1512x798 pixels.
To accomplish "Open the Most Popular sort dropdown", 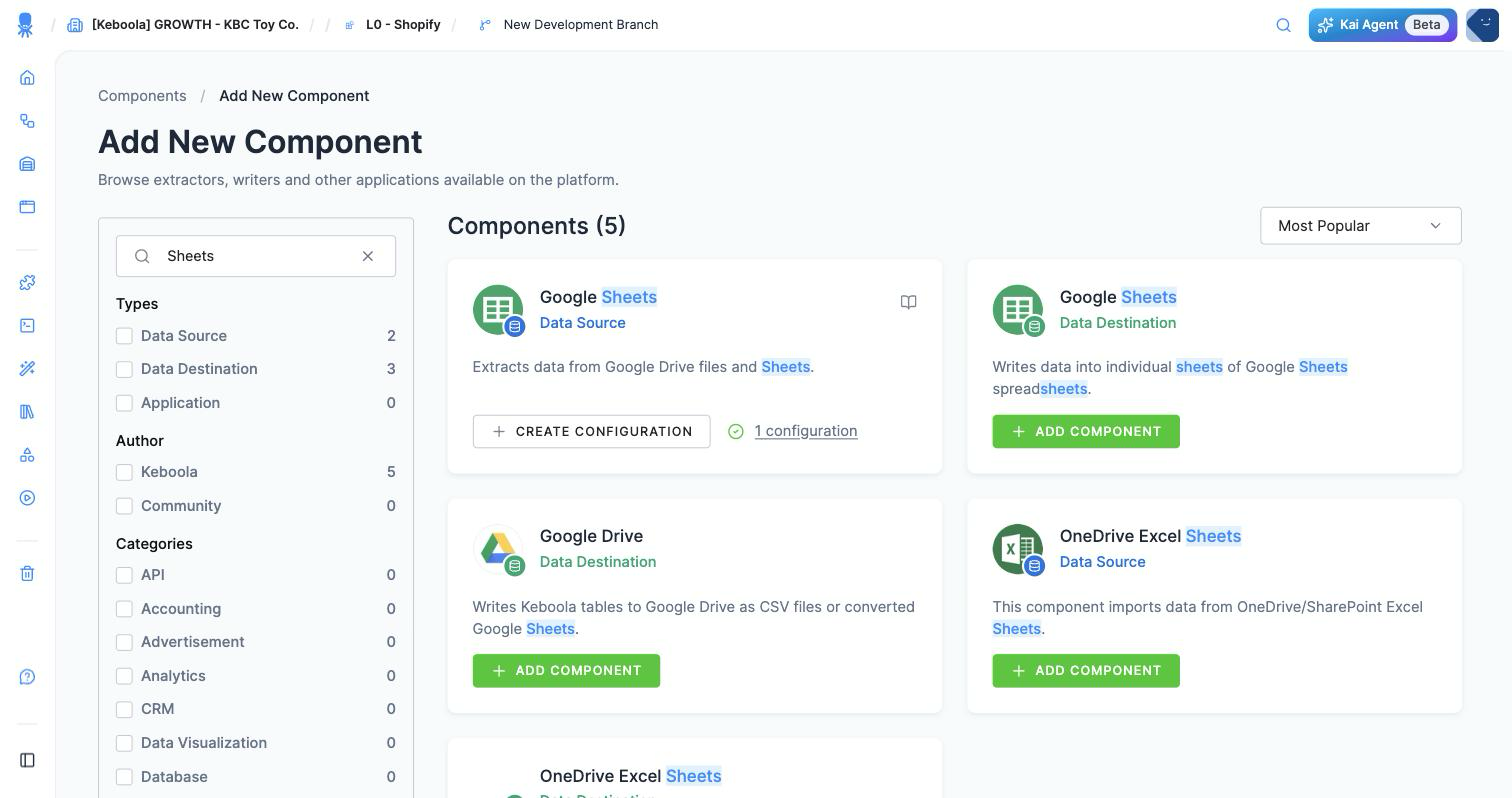I will [x=1360, y=226].
